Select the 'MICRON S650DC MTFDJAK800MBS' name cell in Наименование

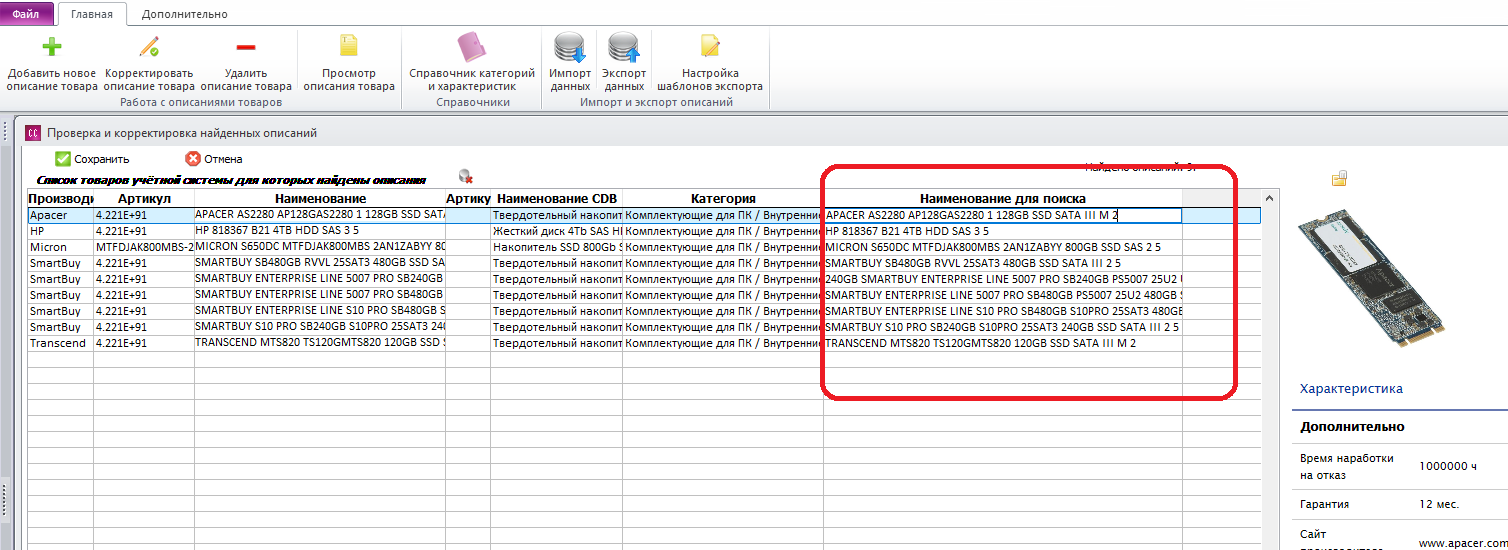[320, 247]
